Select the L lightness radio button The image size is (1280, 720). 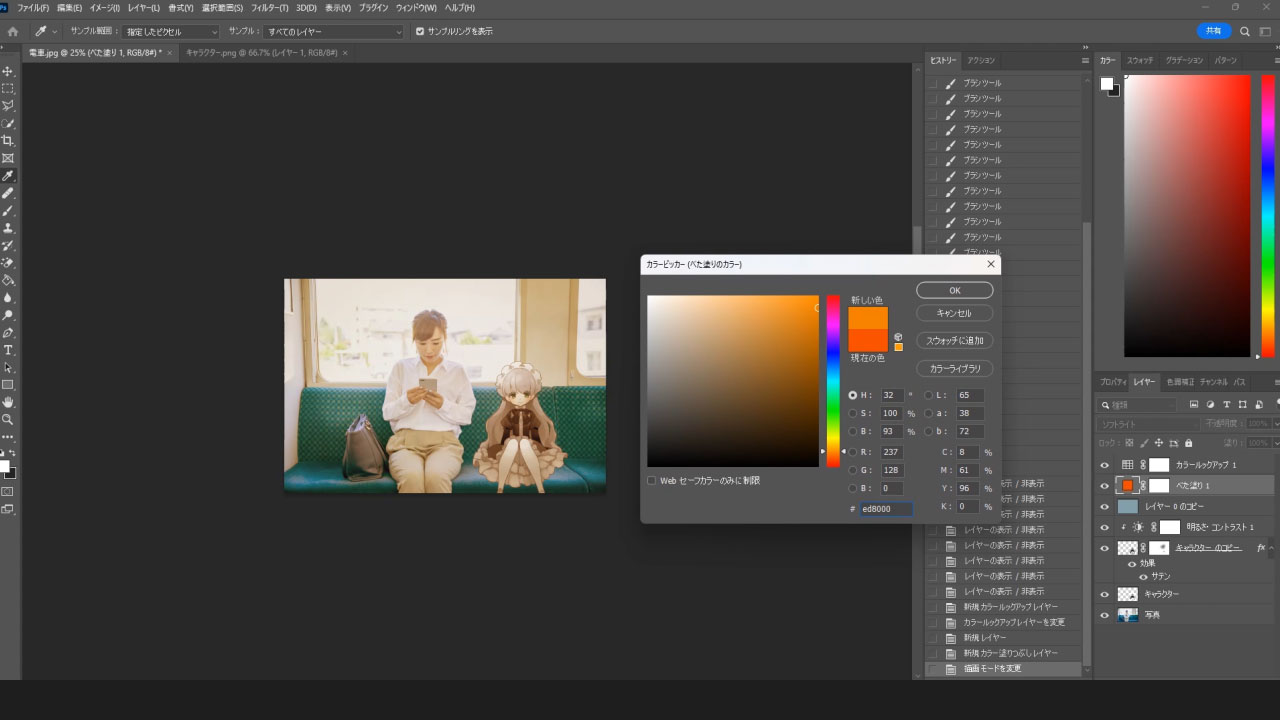[929, 395]
